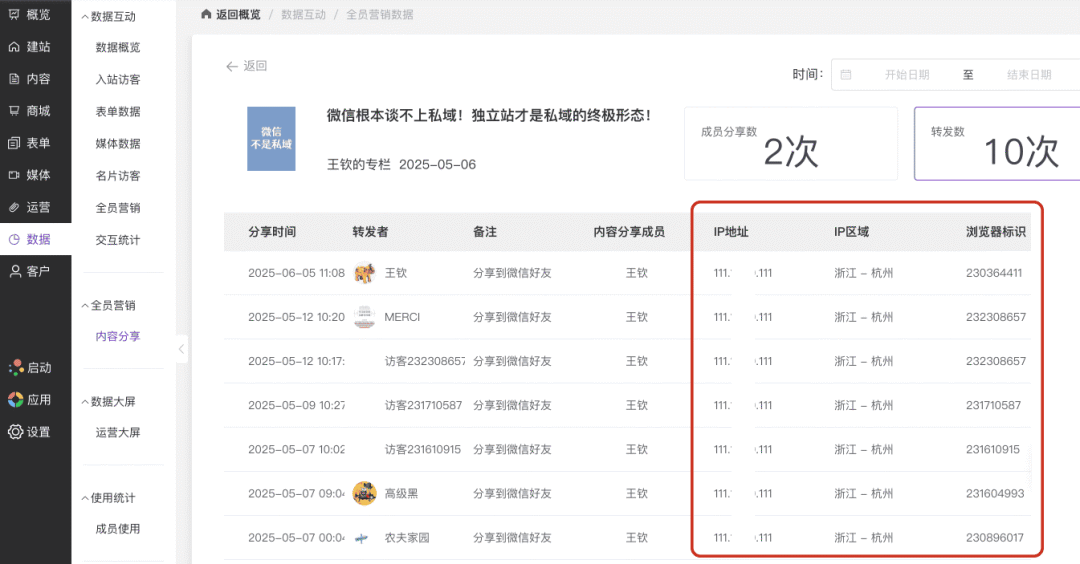The image size is (1080, 564).
Task: Open 数据概览 submenu item
Action: (x=118, y=47)
